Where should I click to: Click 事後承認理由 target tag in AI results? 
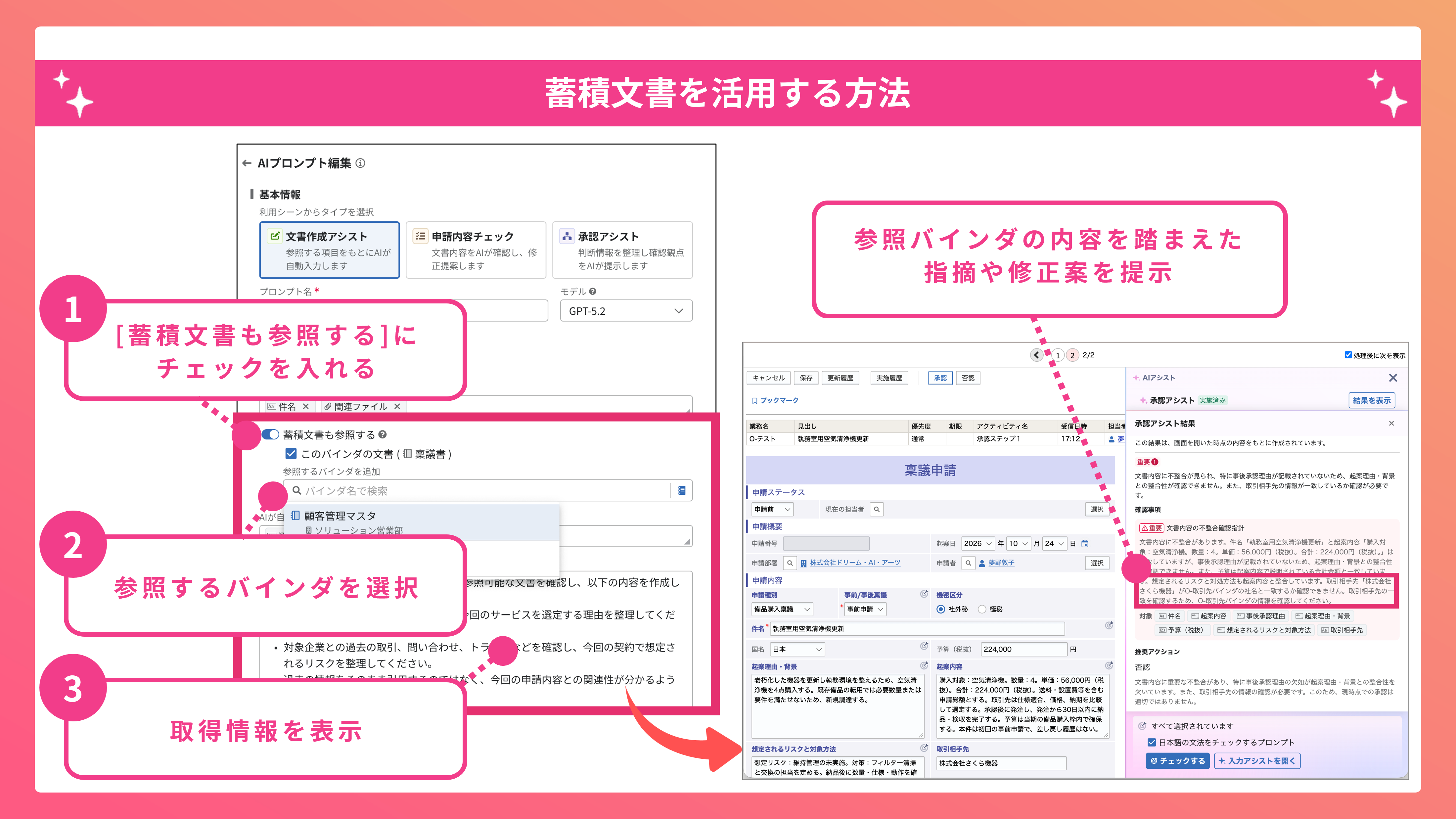[1260, 616]
